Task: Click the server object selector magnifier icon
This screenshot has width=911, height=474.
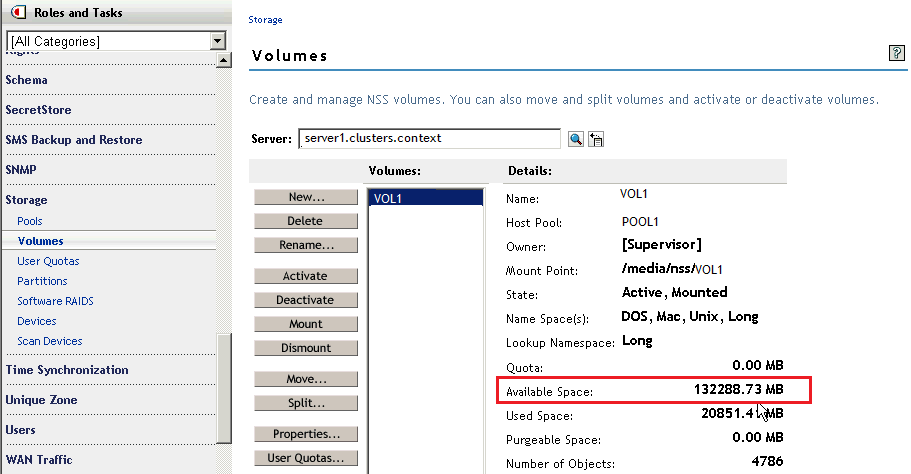Action: (x=576, y=139)
